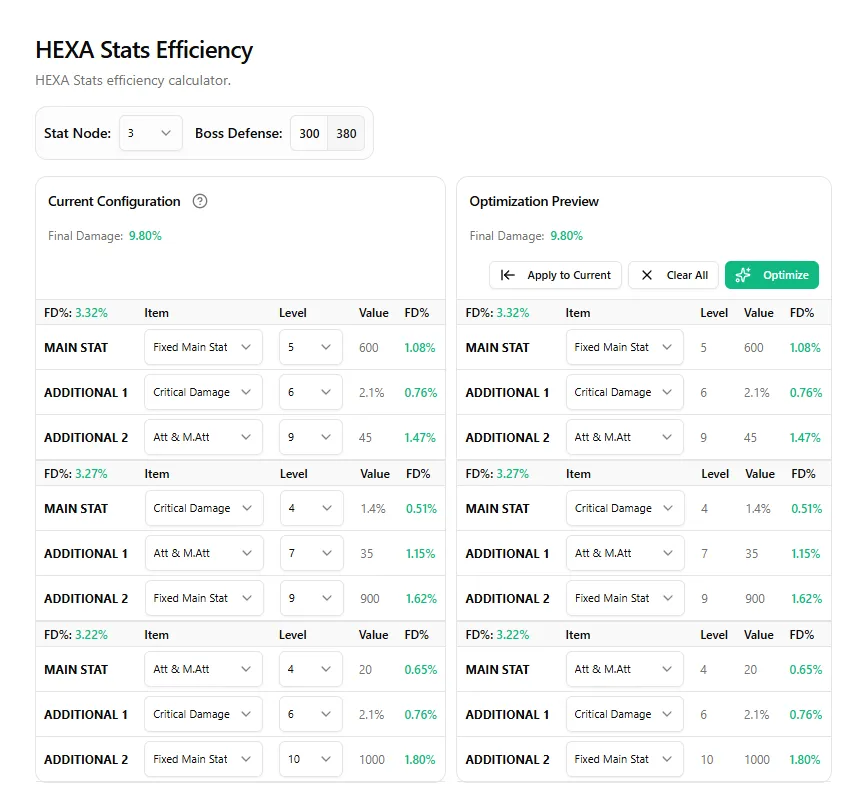The image size is (852, 796).
Task: Click the 1000 value in Current Configuration
Action: point(372,760)
